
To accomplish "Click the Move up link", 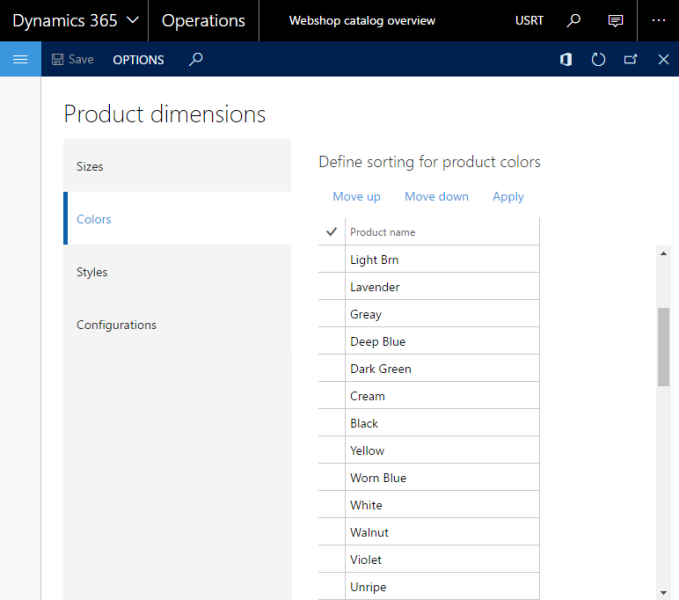I will (356, 197).
